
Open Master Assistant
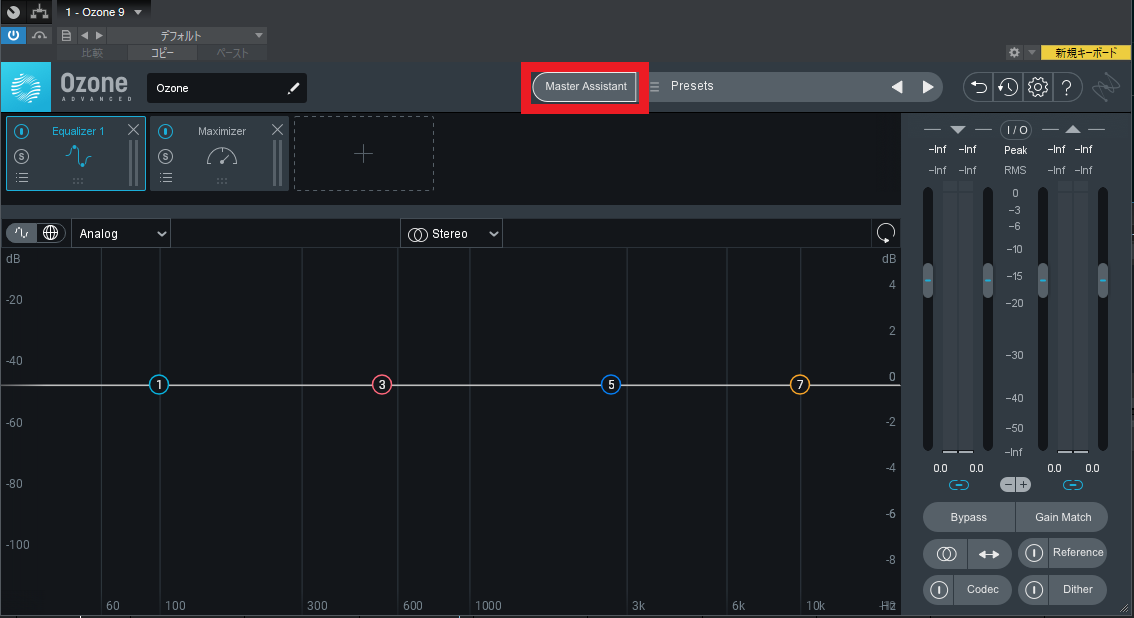(585, 87)
